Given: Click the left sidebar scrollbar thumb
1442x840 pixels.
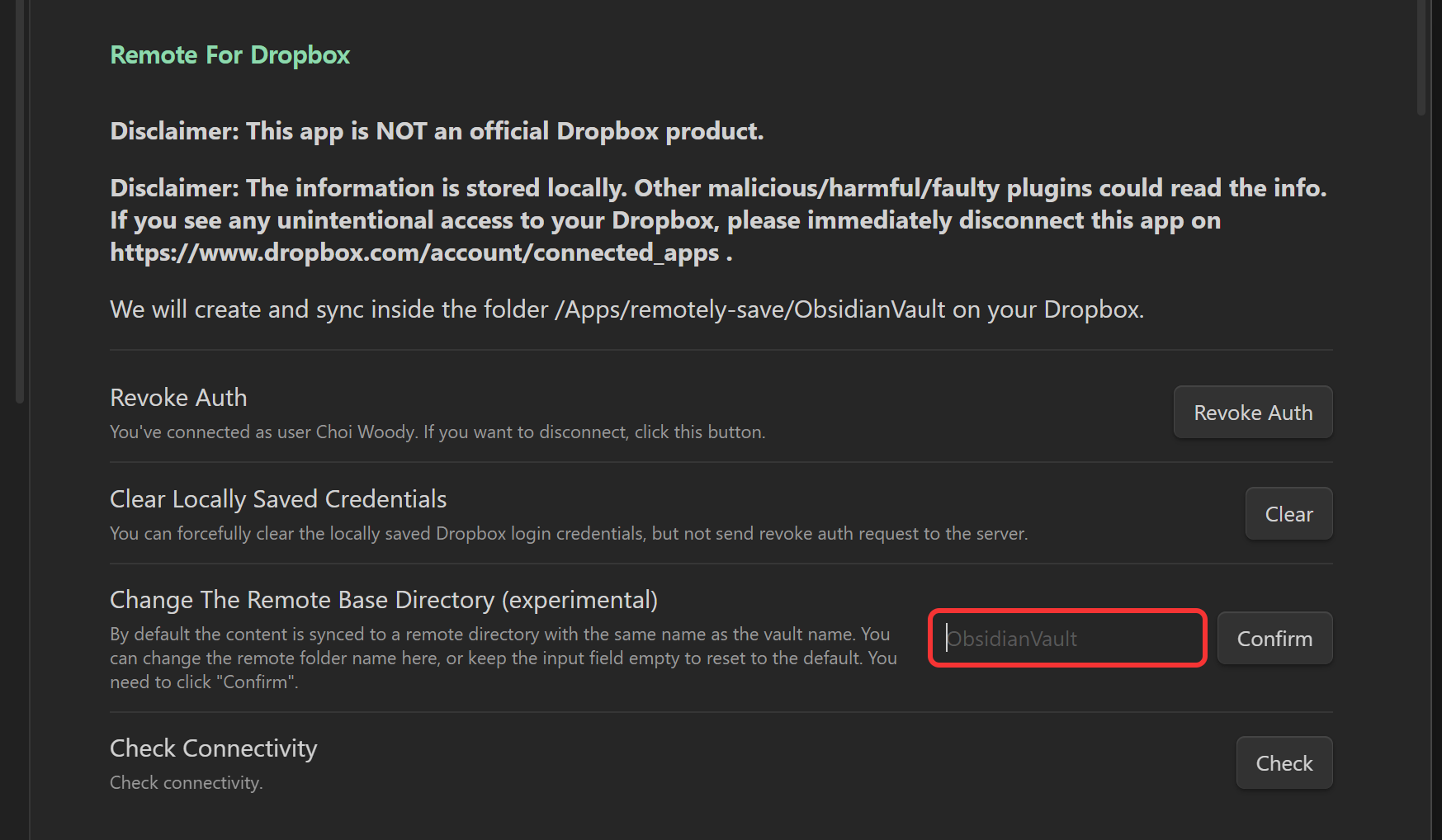Looking at the screenshot, I should tap(20, 202).
